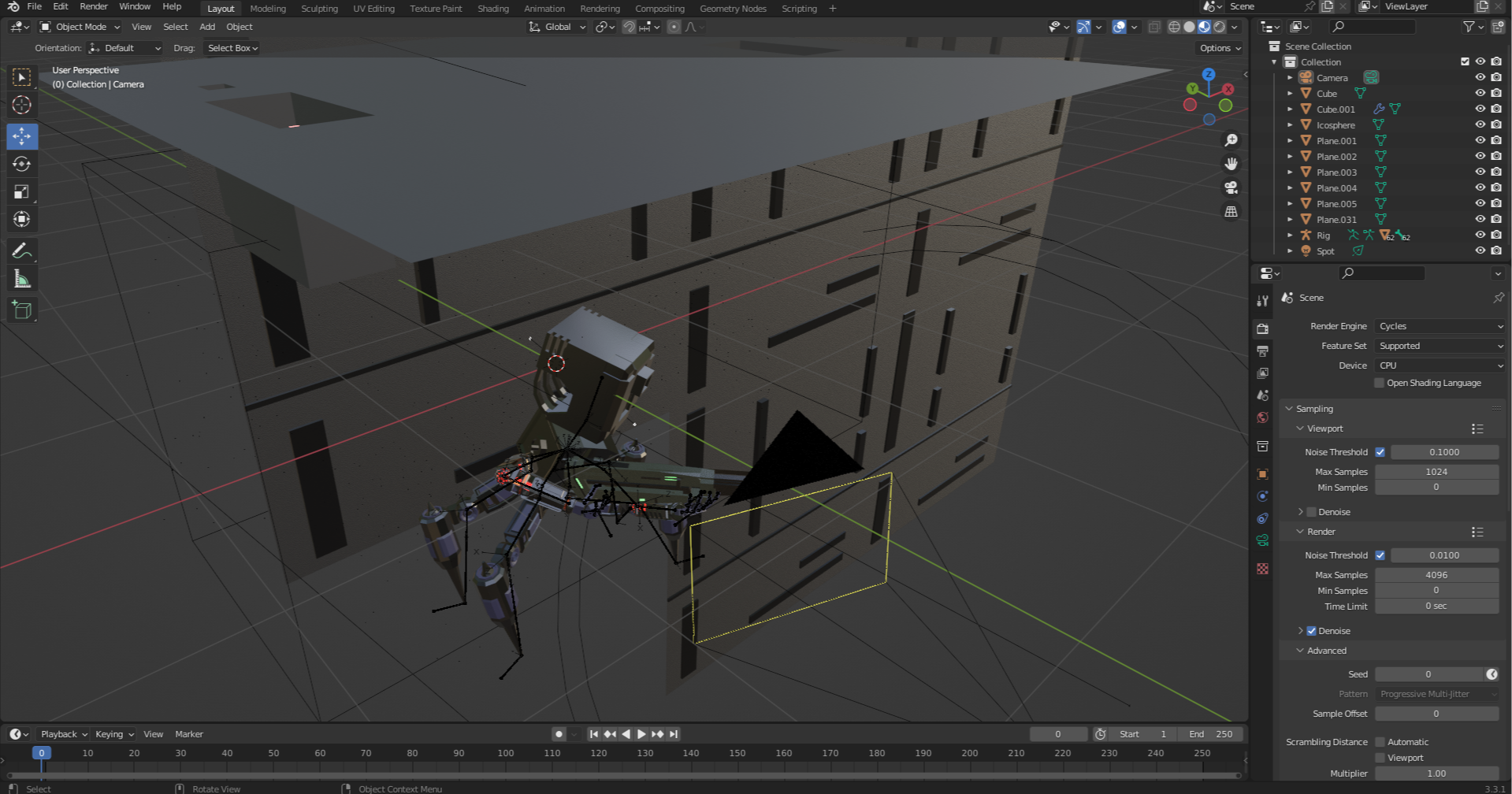Click the Options button in viewport header
This screenshot has height=794, width=1512.
point(1220,48)
